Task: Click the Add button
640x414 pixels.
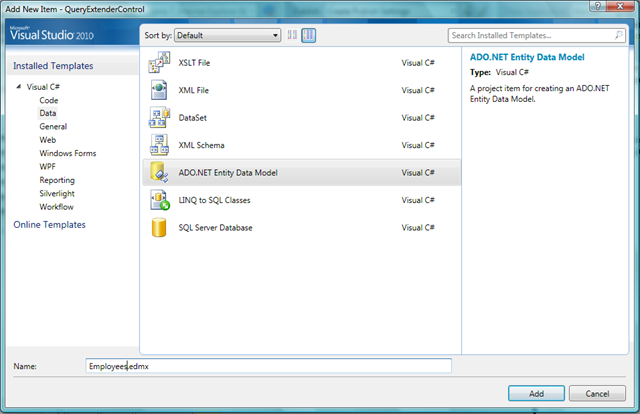Action: (x=536, y=394)
